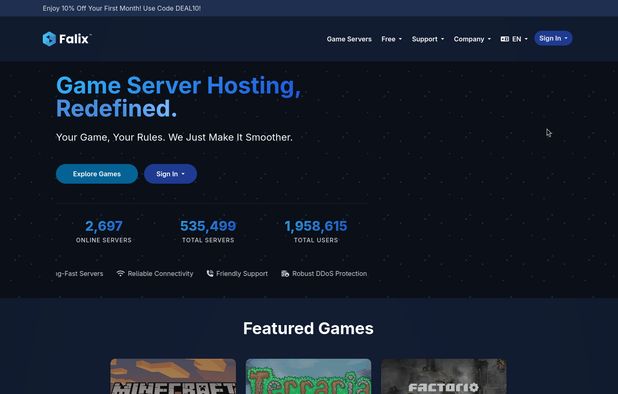Click the Featured Games heading

tap(308, 328)
